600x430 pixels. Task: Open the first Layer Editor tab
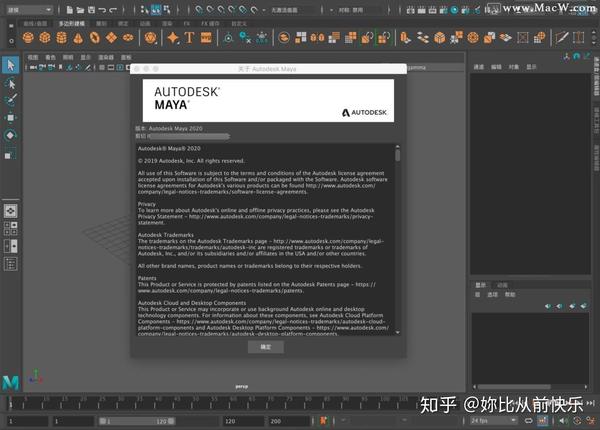[481, 285]
